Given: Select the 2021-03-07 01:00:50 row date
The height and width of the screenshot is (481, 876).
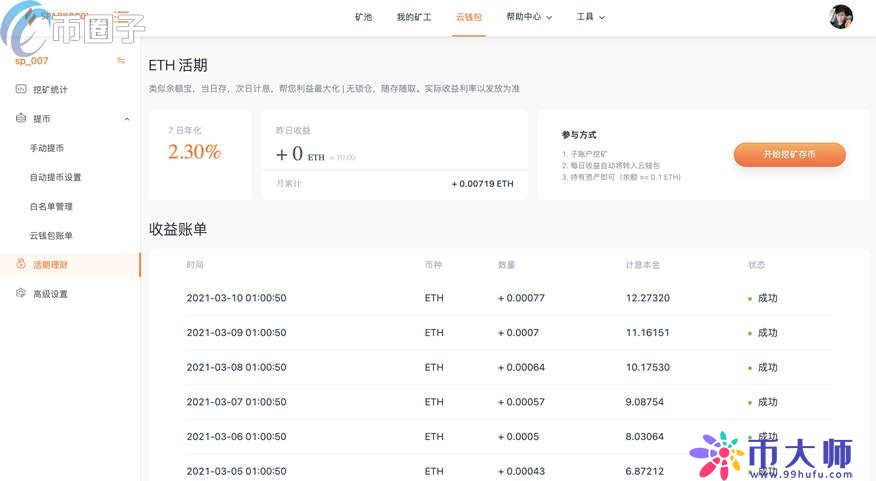Looking at the screenshot, I should click(236, 402).
